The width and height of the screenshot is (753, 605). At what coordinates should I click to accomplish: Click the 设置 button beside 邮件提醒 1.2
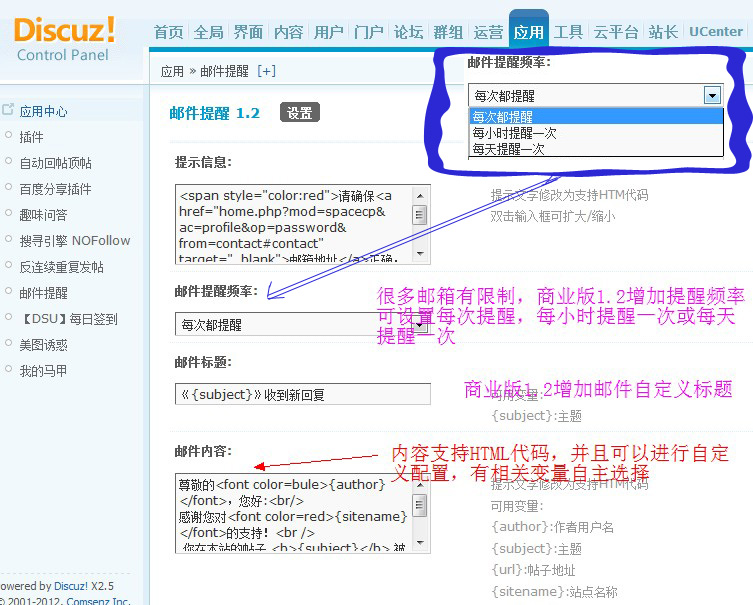[300, 112]
